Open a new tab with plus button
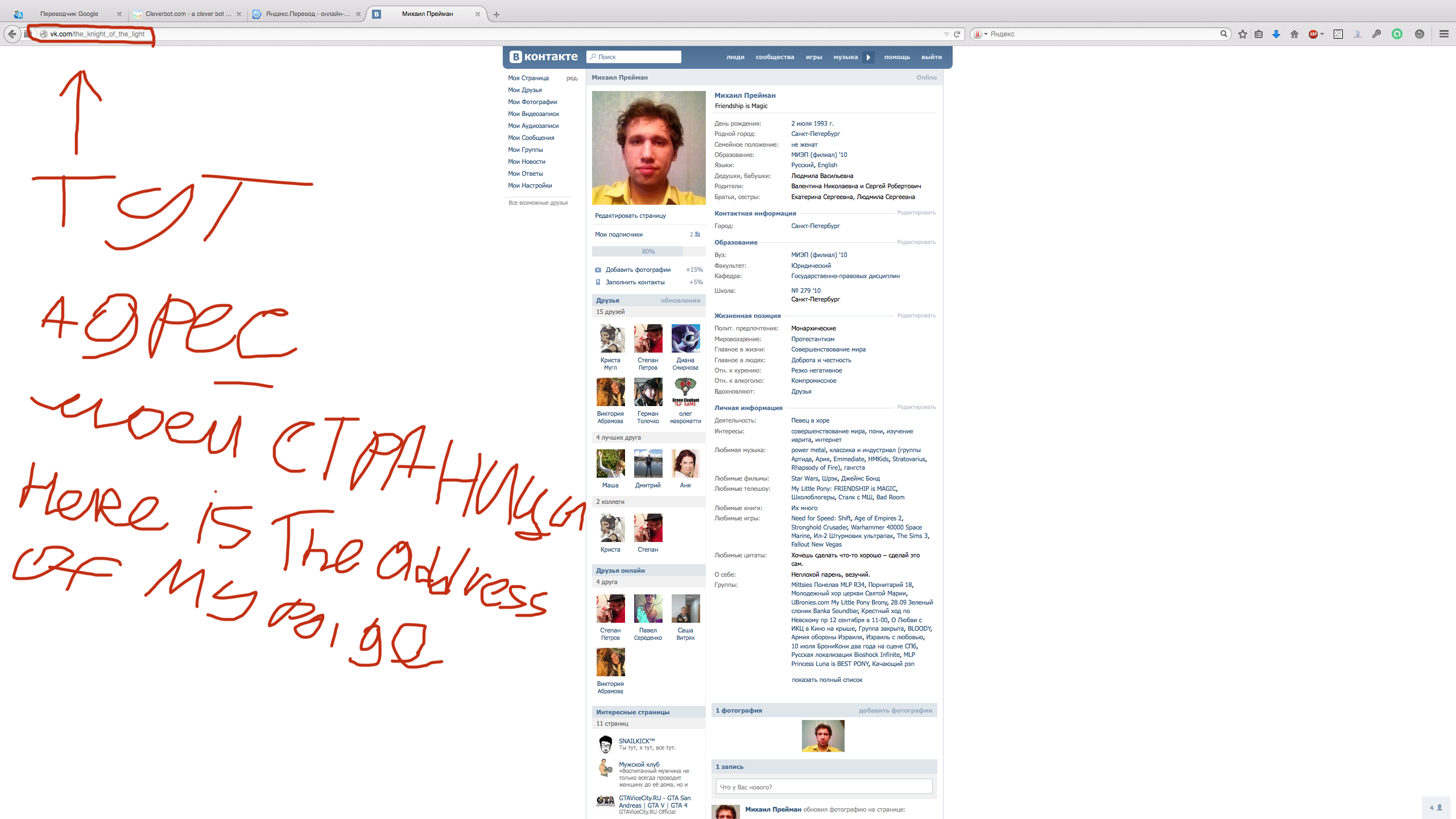Screen dimensions: 1456x819 (x=497, y=14)
